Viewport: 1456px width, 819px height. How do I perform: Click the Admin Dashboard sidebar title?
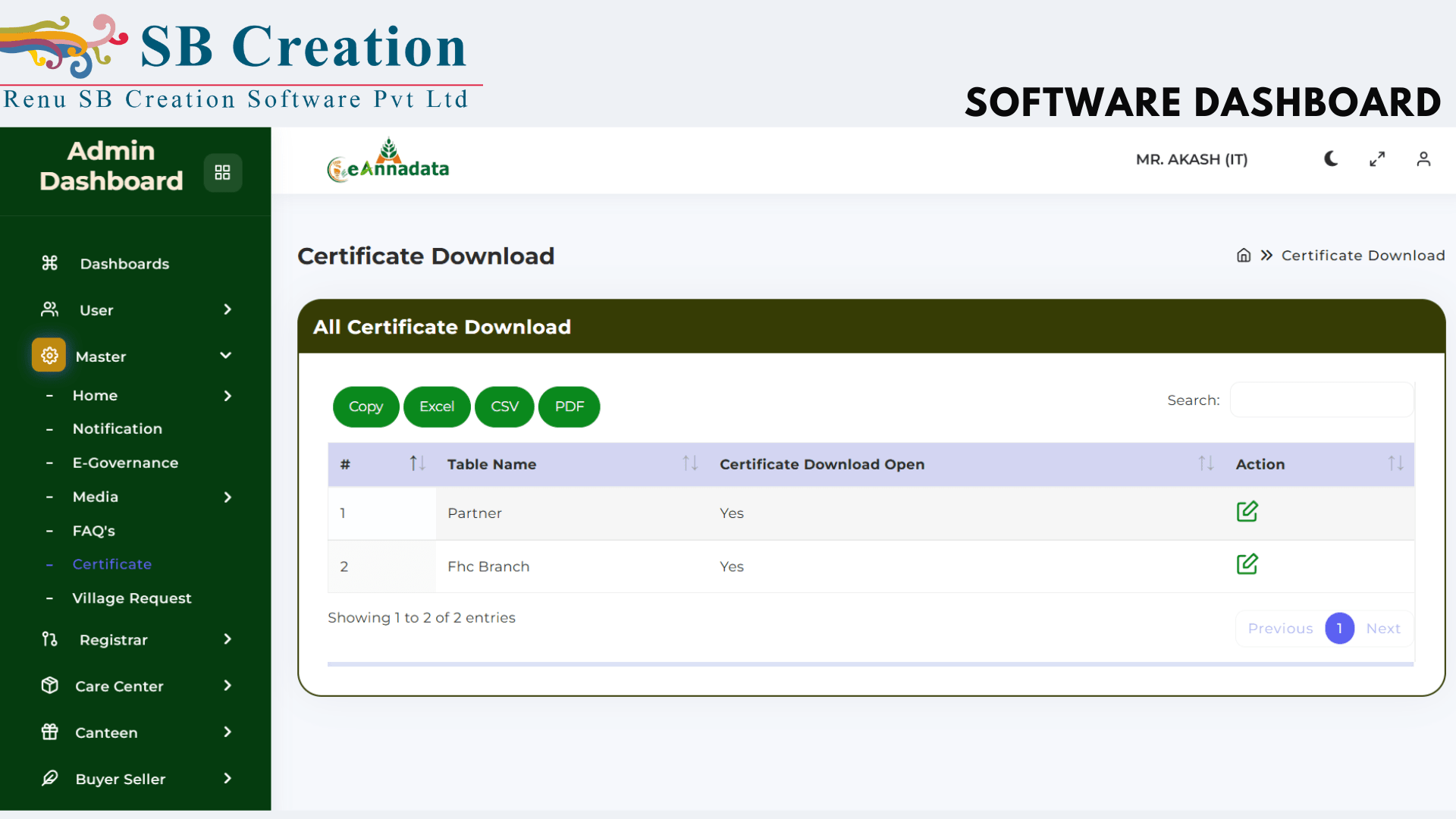coord(111,166)
